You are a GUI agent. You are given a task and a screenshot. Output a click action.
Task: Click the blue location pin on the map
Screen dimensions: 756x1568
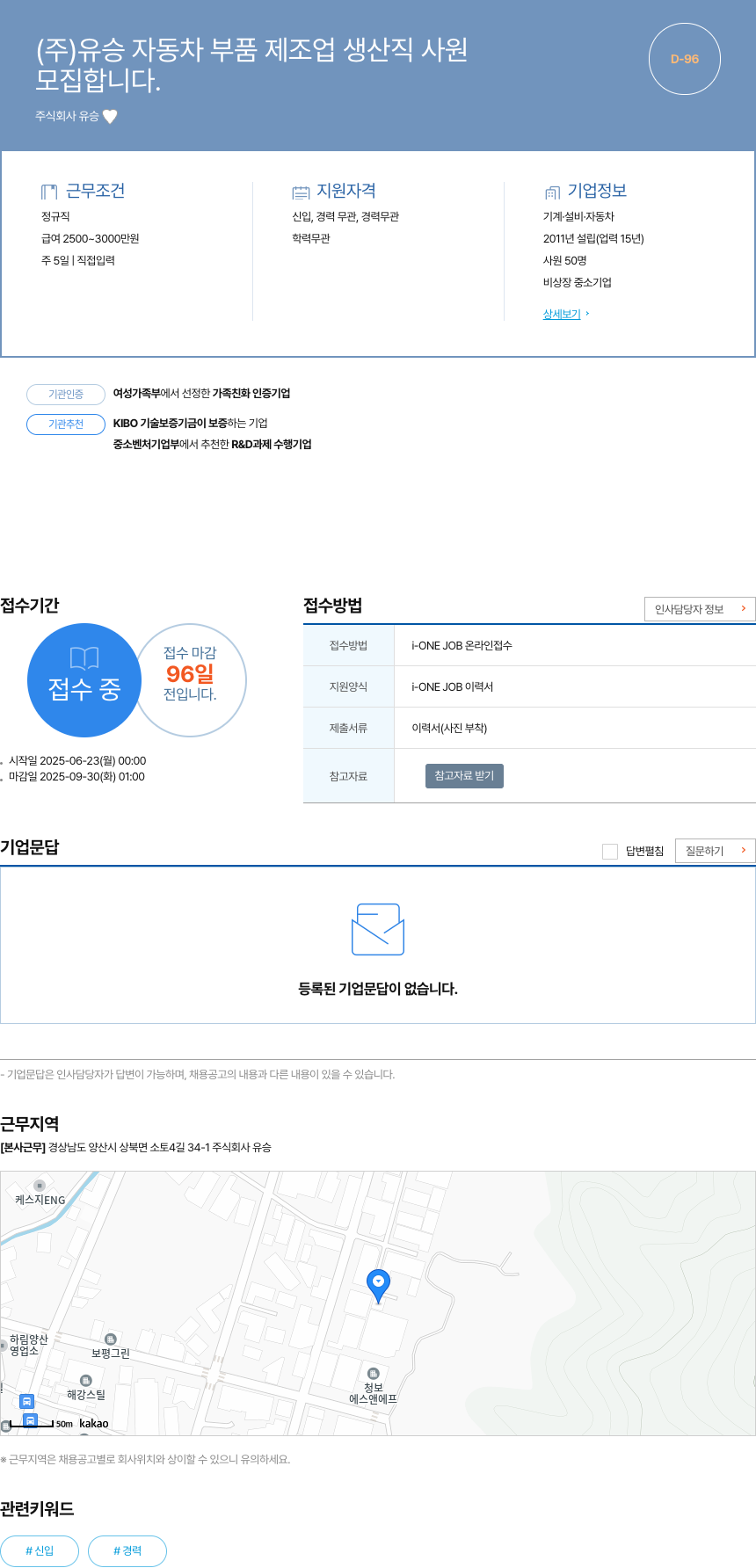pos(378,1286)
